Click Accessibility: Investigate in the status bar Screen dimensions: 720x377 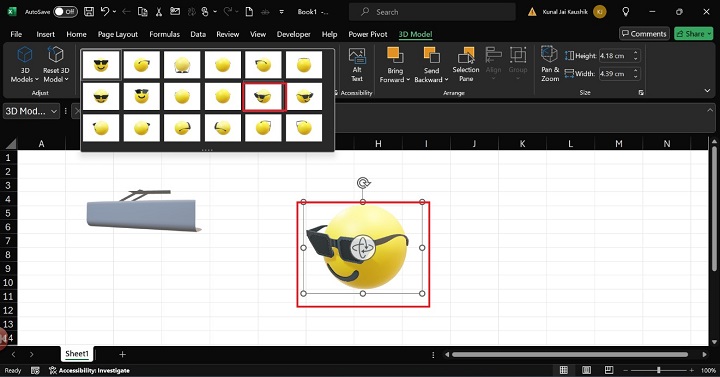90,371
